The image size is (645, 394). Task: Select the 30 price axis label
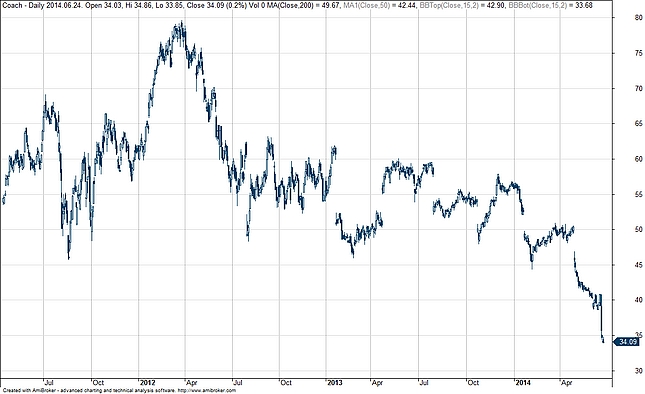tap(638, 371)
